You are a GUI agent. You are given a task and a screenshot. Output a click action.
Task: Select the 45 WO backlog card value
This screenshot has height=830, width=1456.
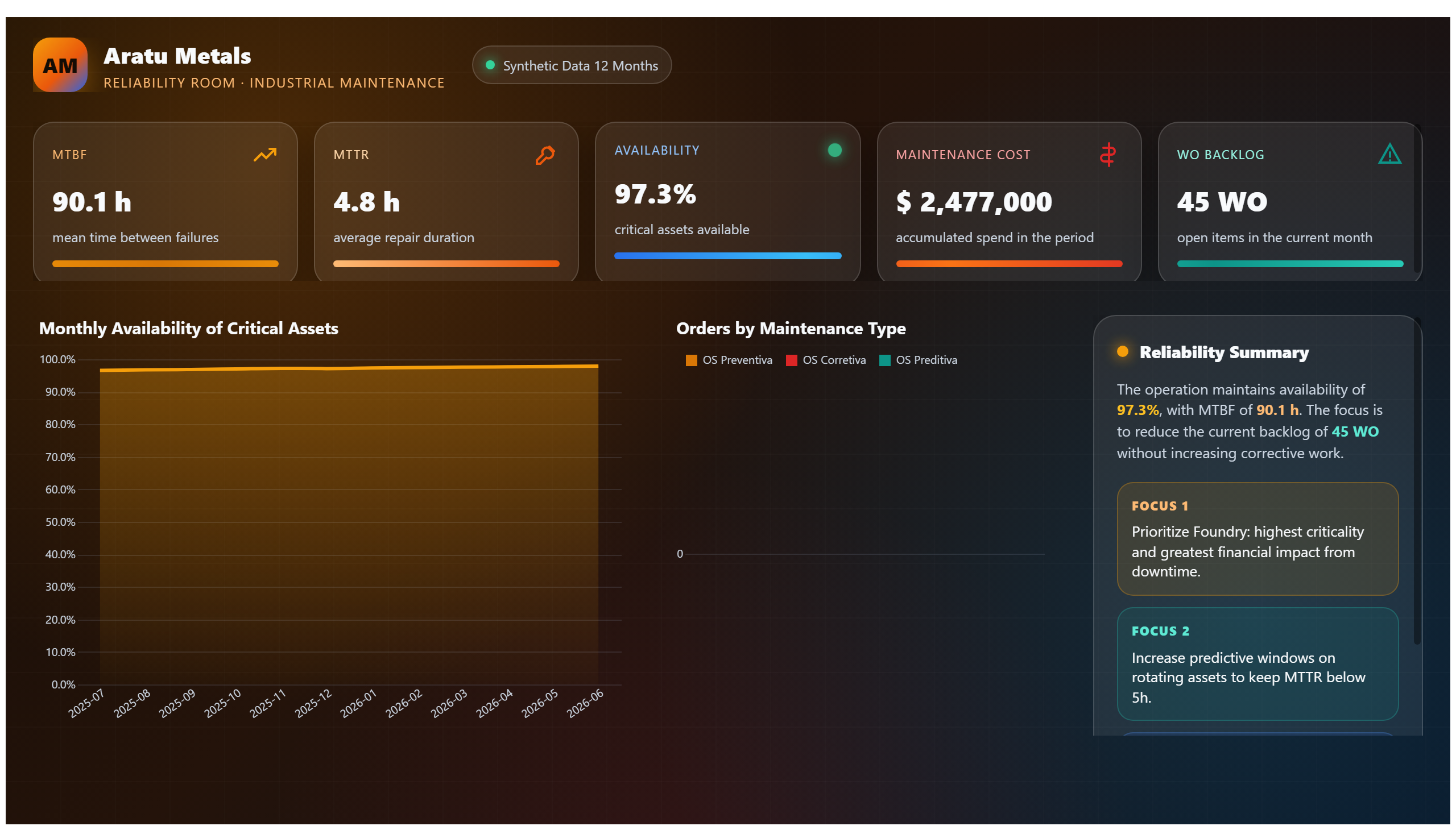tap(1222, 202)
